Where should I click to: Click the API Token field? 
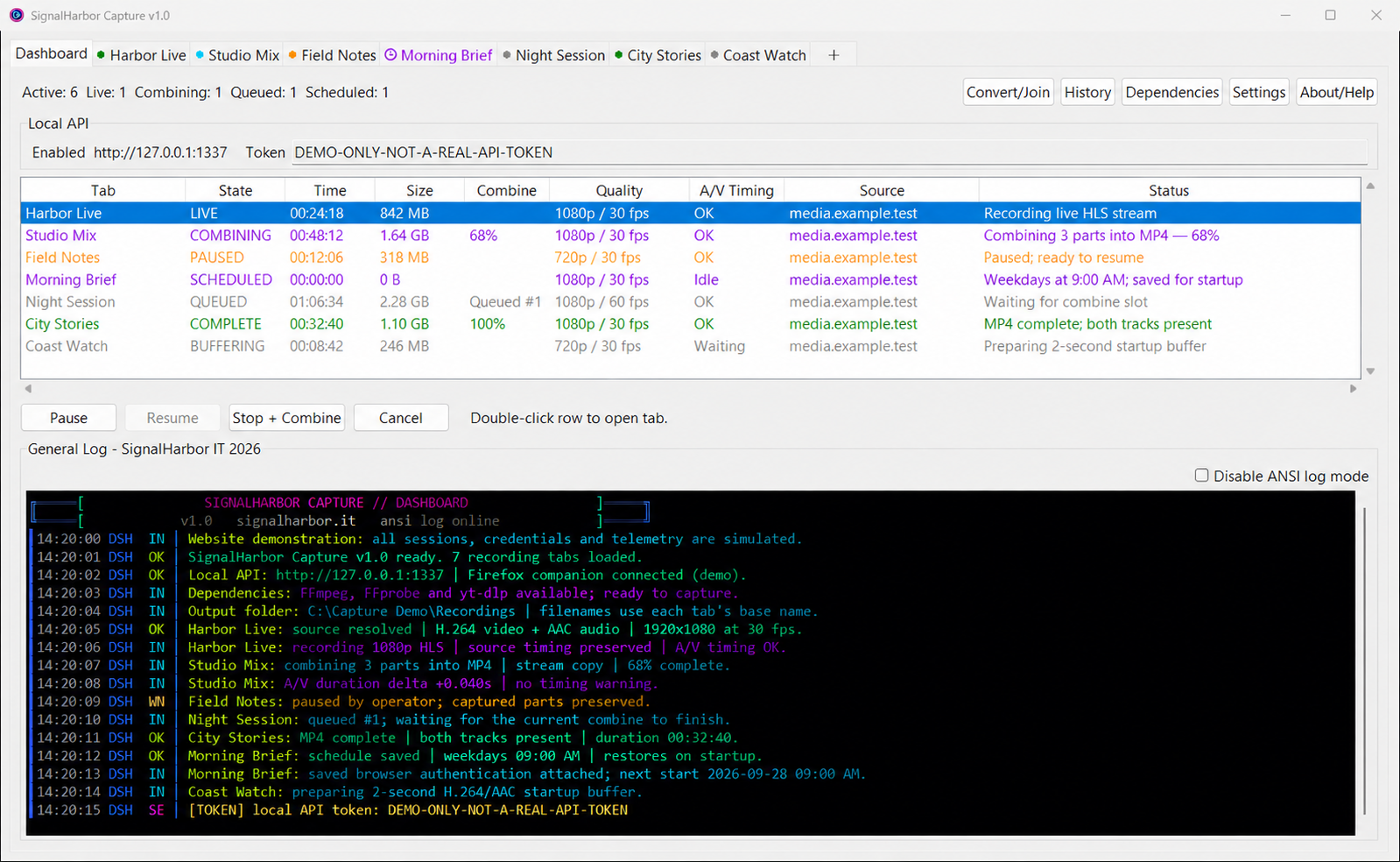click(x=829, y=152)
